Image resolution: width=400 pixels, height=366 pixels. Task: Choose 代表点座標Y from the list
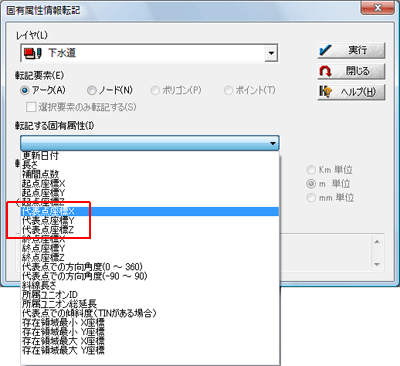[150, 221]
